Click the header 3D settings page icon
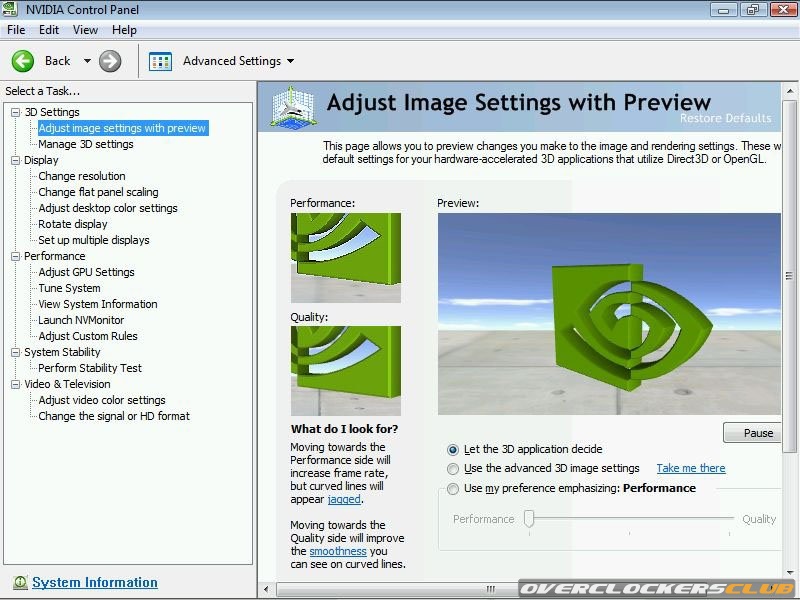This screenshot has height=600, width=800. [x=291, y=107]
